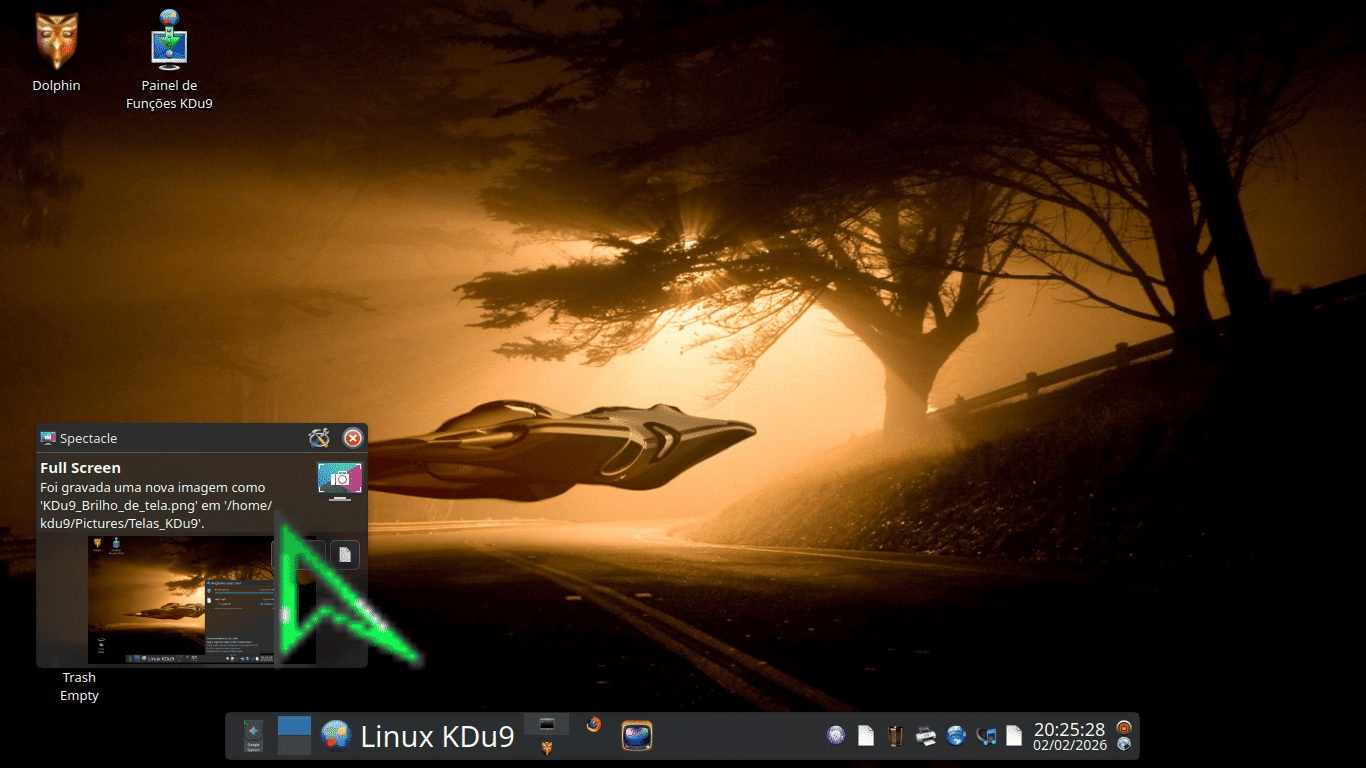The height and width of the screenshot is (768, 1366).
Task: Open the network globe tray icon
Action: tap(956, 736)
